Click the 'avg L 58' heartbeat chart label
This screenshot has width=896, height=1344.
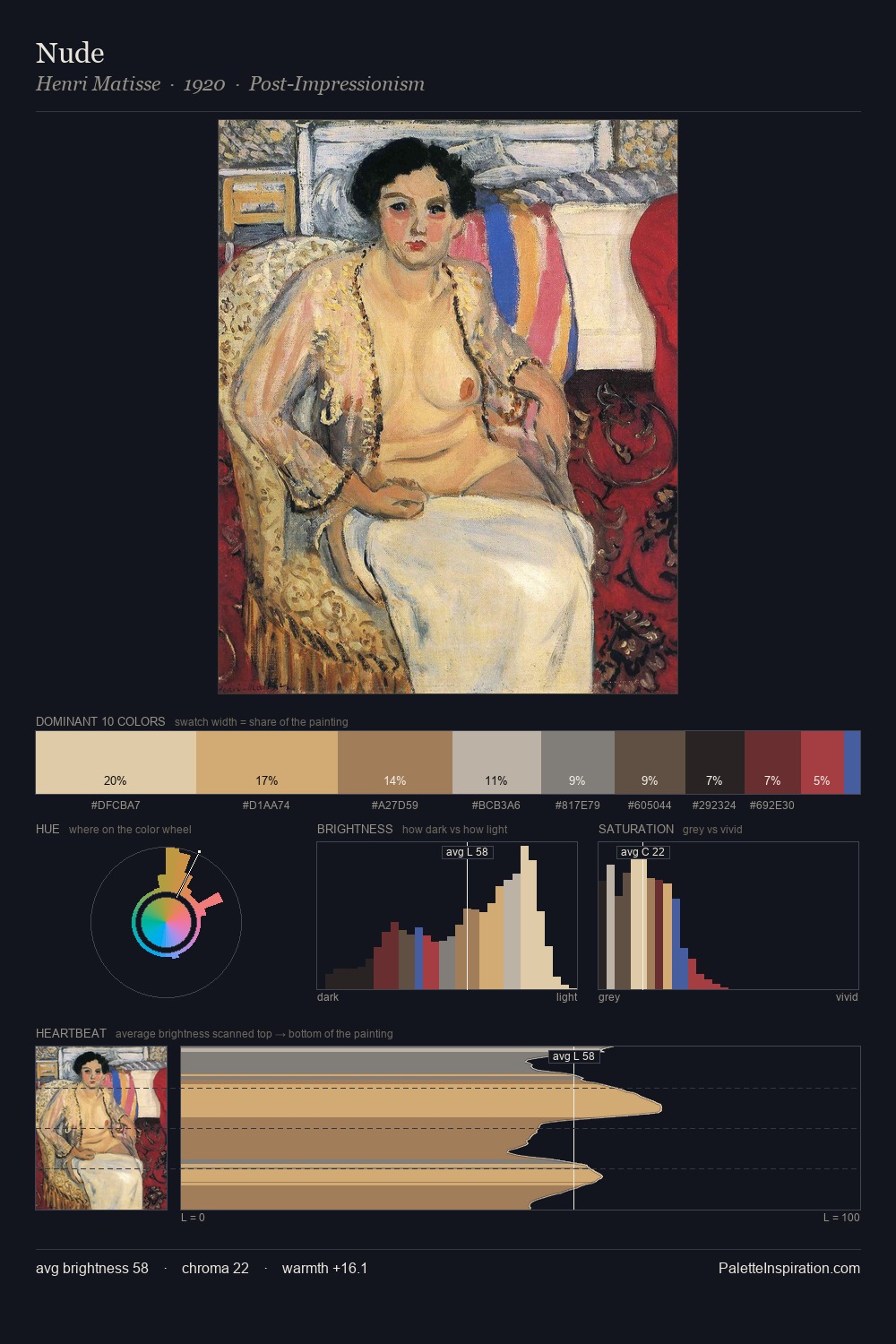pos(573,1056)
